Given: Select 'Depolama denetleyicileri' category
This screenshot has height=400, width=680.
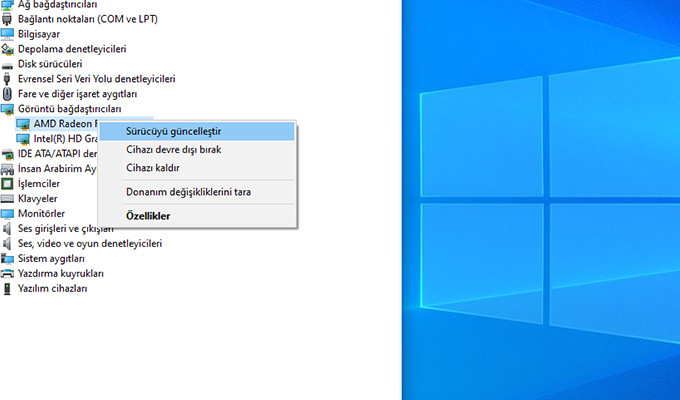Looking at the screenshot, I should pyautogui.click(x=72, y=49).
